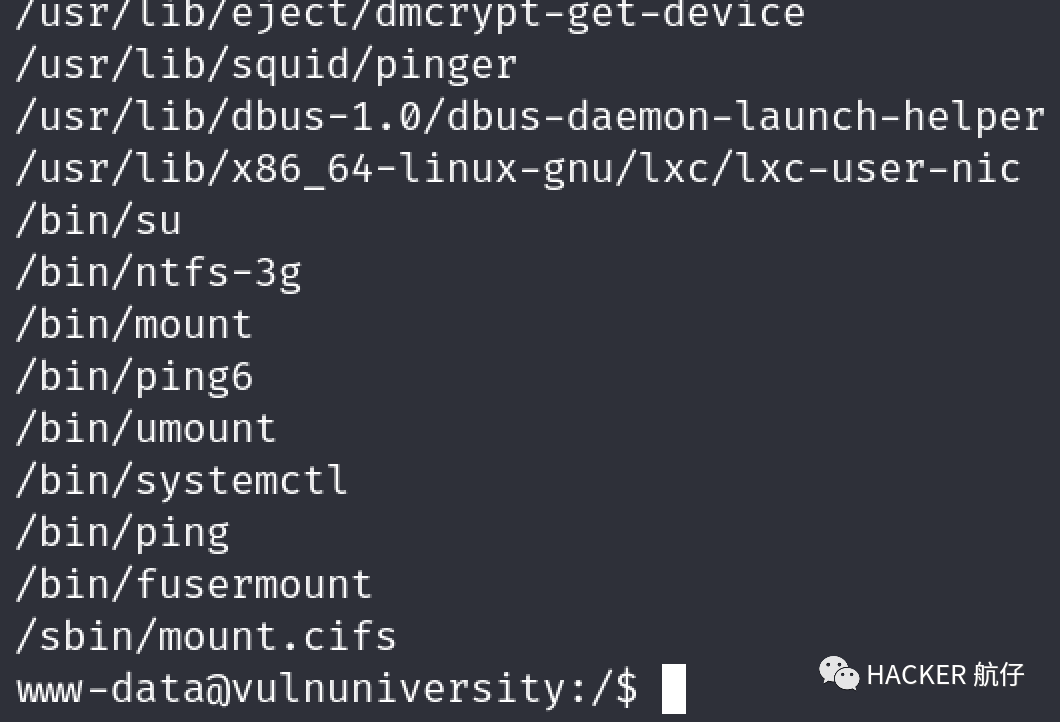Click the /bin/ping line without the 6
The height and width of the screenshot is (722, 1060).
click(122, 533)
